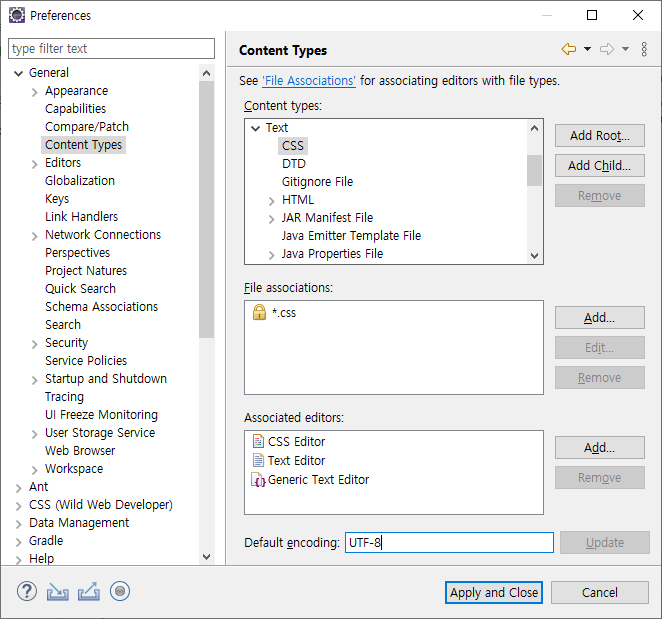Select Capabilities in the tree
Screen dimensions: 662x619
(x=76, y=109)
